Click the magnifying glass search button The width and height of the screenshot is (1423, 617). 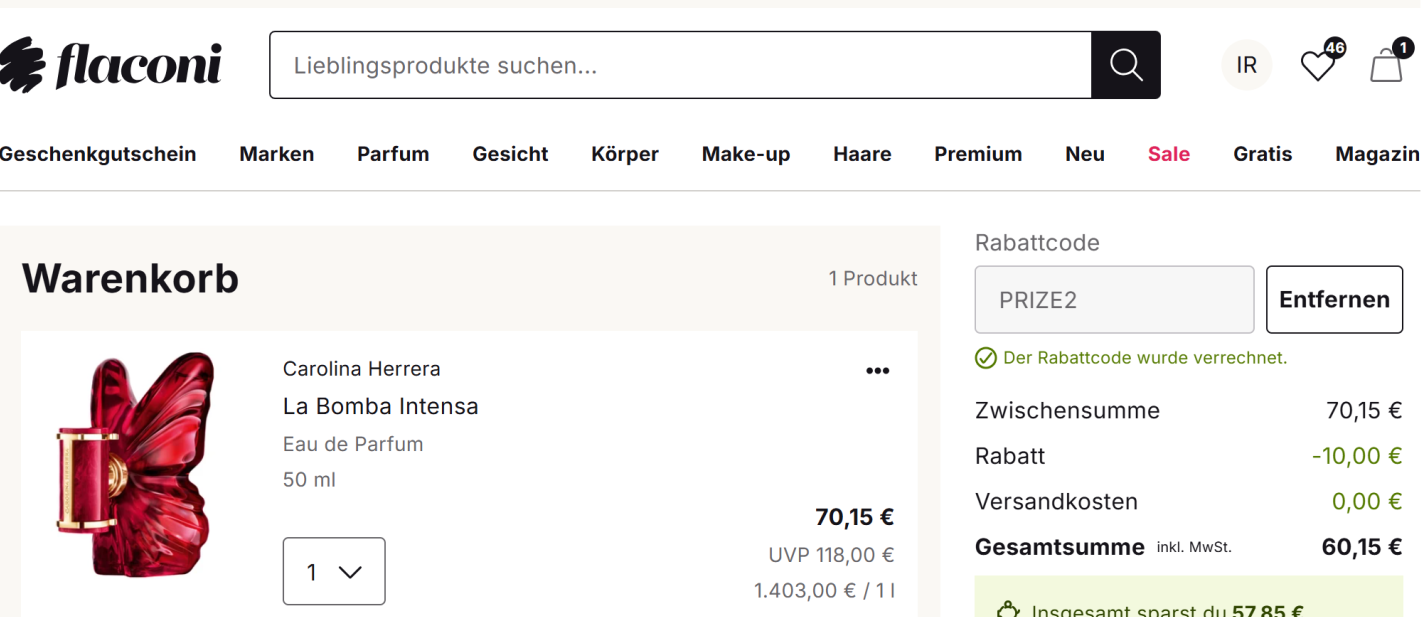1126,65
